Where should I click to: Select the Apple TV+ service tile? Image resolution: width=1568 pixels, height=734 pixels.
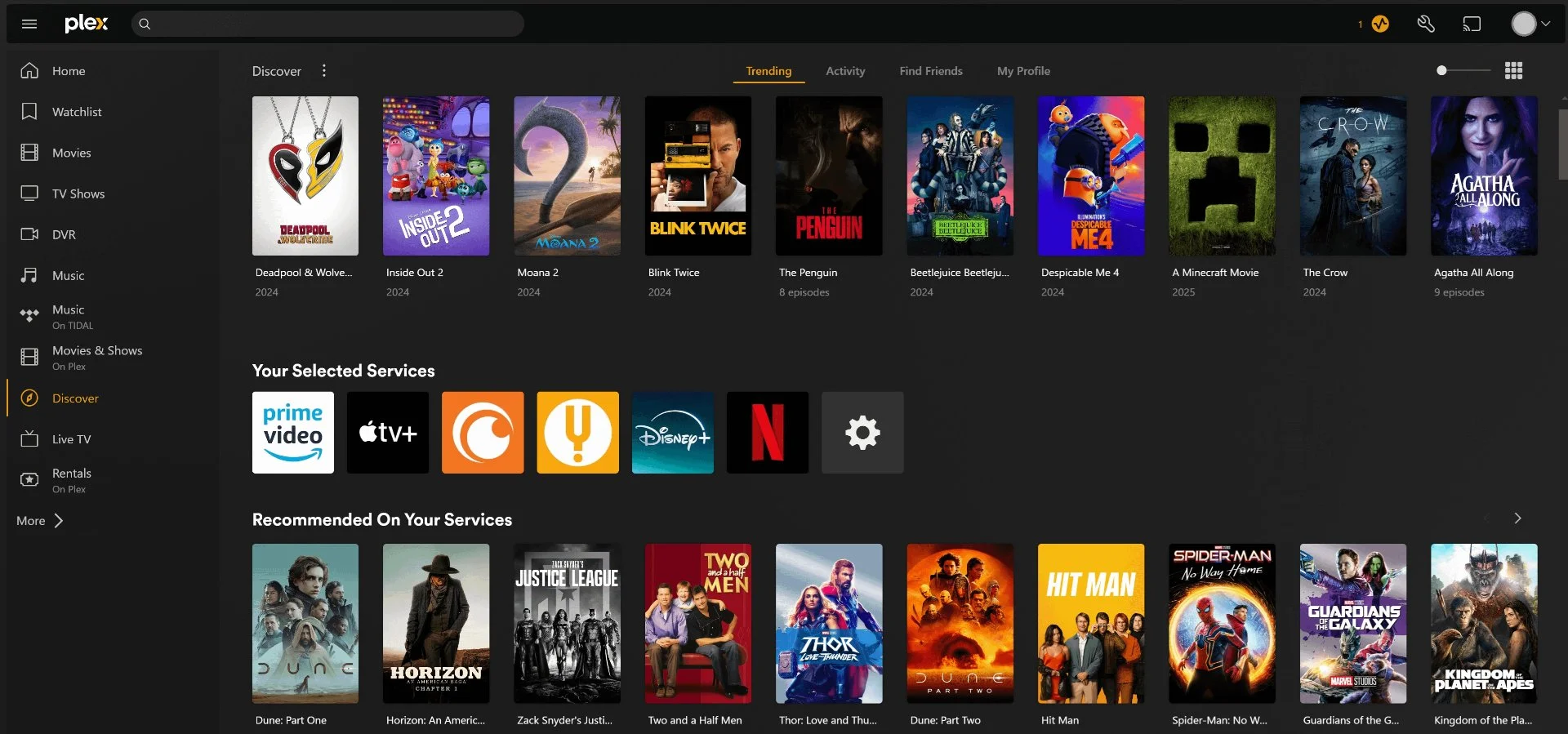[388, 433]
